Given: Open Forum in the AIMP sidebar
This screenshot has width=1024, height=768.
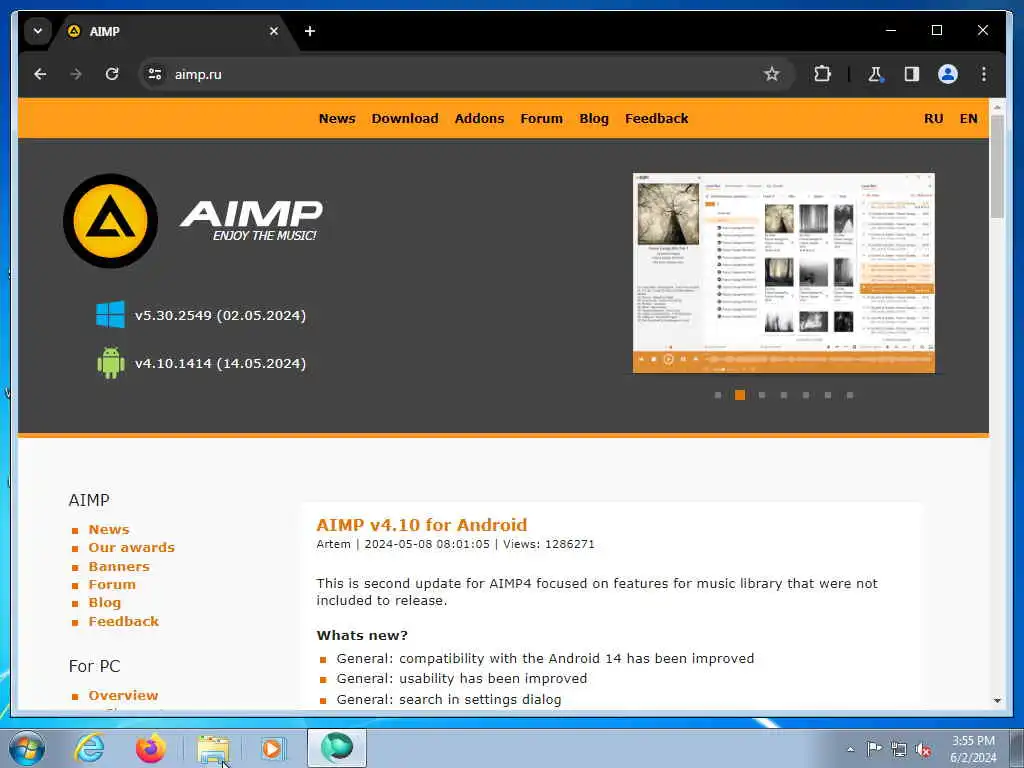Looking at the screenshot, I should coord(112,584).
